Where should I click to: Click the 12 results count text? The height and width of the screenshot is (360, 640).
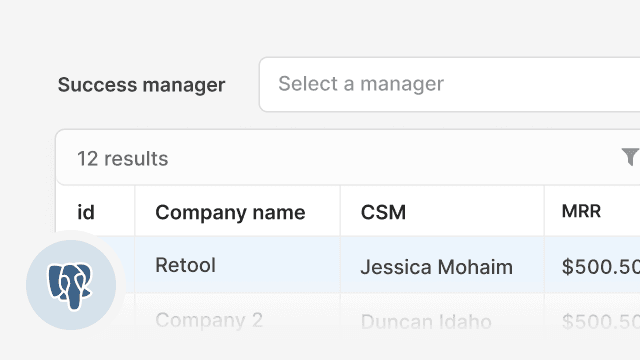click(122, 158)
